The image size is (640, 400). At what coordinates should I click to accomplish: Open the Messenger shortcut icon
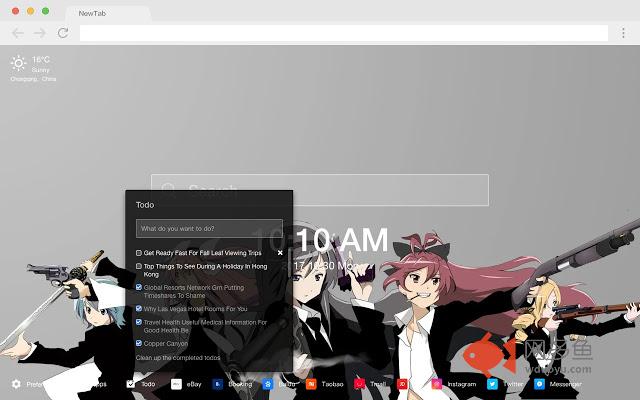(540, 384)
